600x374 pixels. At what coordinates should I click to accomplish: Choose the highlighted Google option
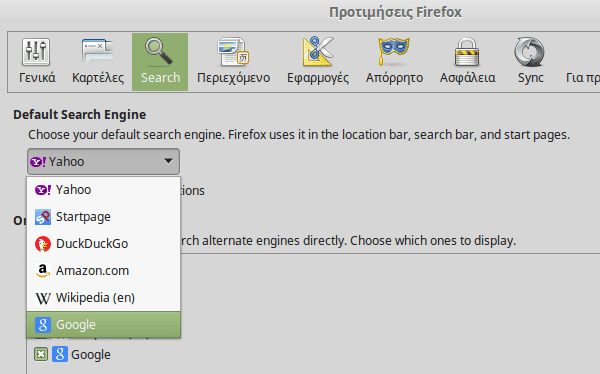tap(103, 325)
